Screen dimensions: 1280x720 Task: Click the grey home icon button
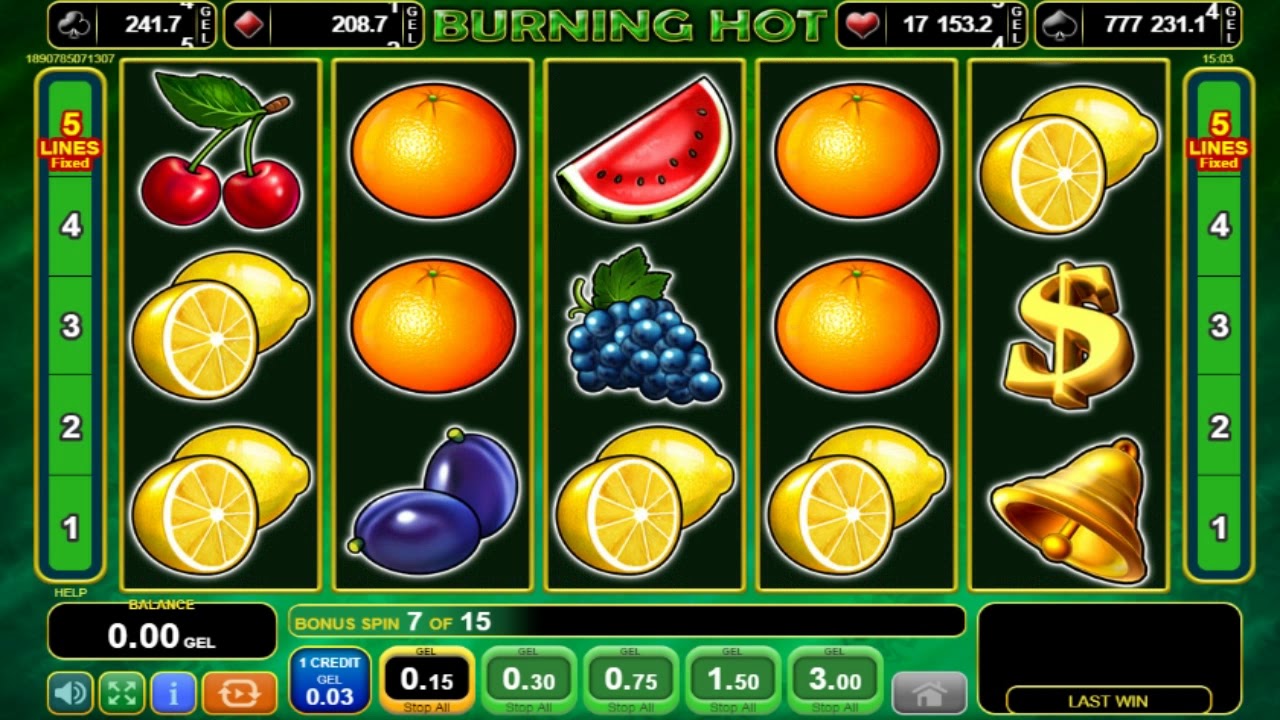929,693
